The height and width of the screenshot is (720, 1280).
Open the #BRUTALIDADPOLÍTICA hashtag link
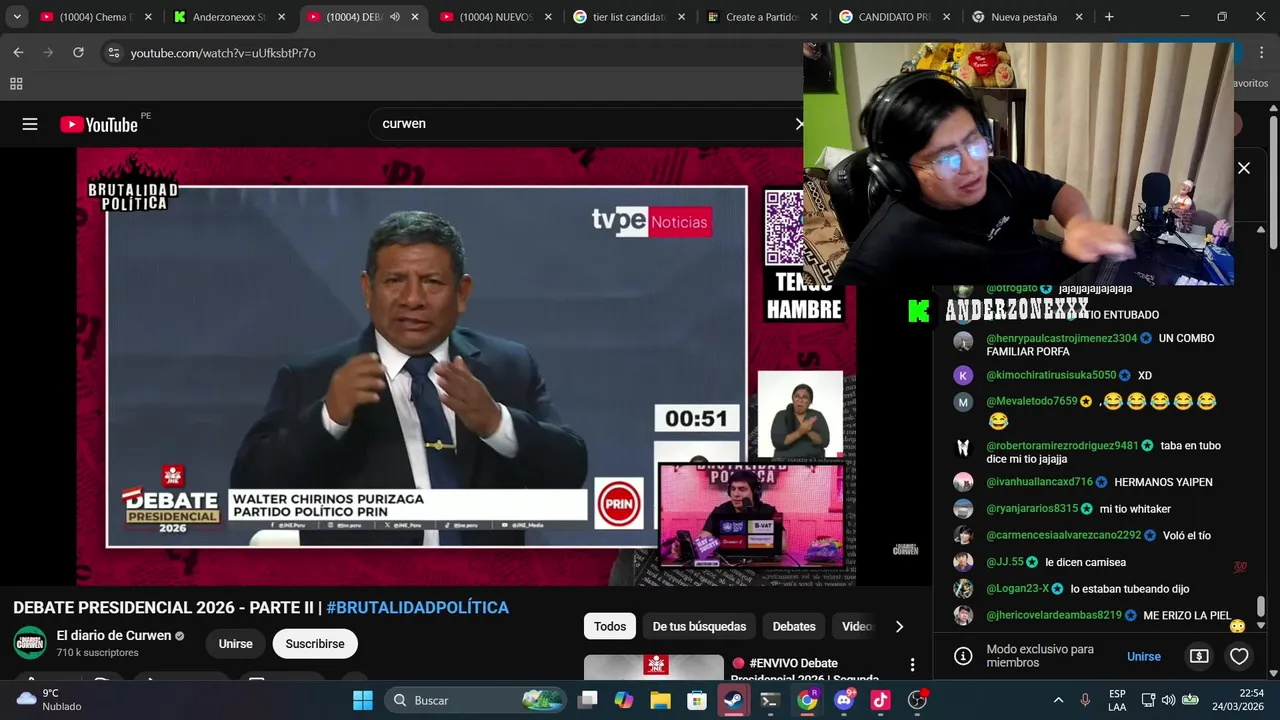pyautogui.click(x=417, y=608)
